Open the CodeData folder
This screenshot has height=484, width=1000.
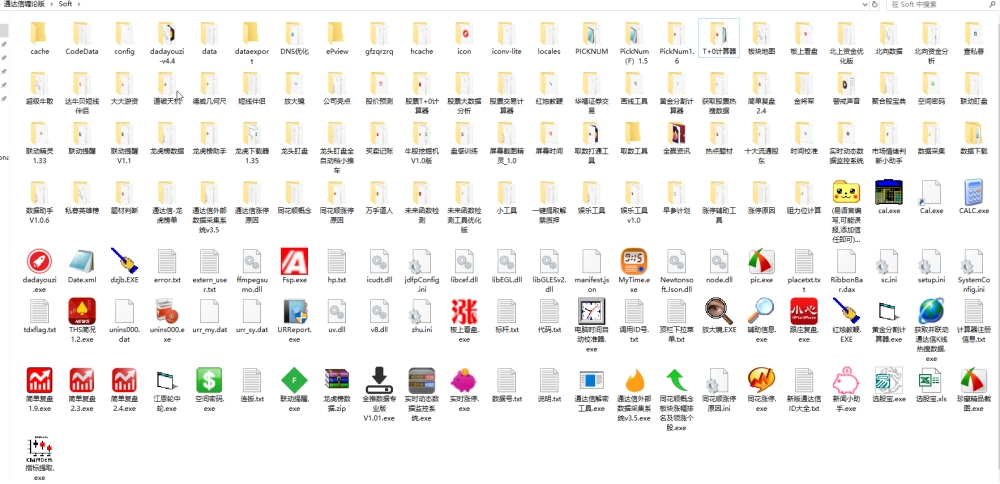click(82, 33)
